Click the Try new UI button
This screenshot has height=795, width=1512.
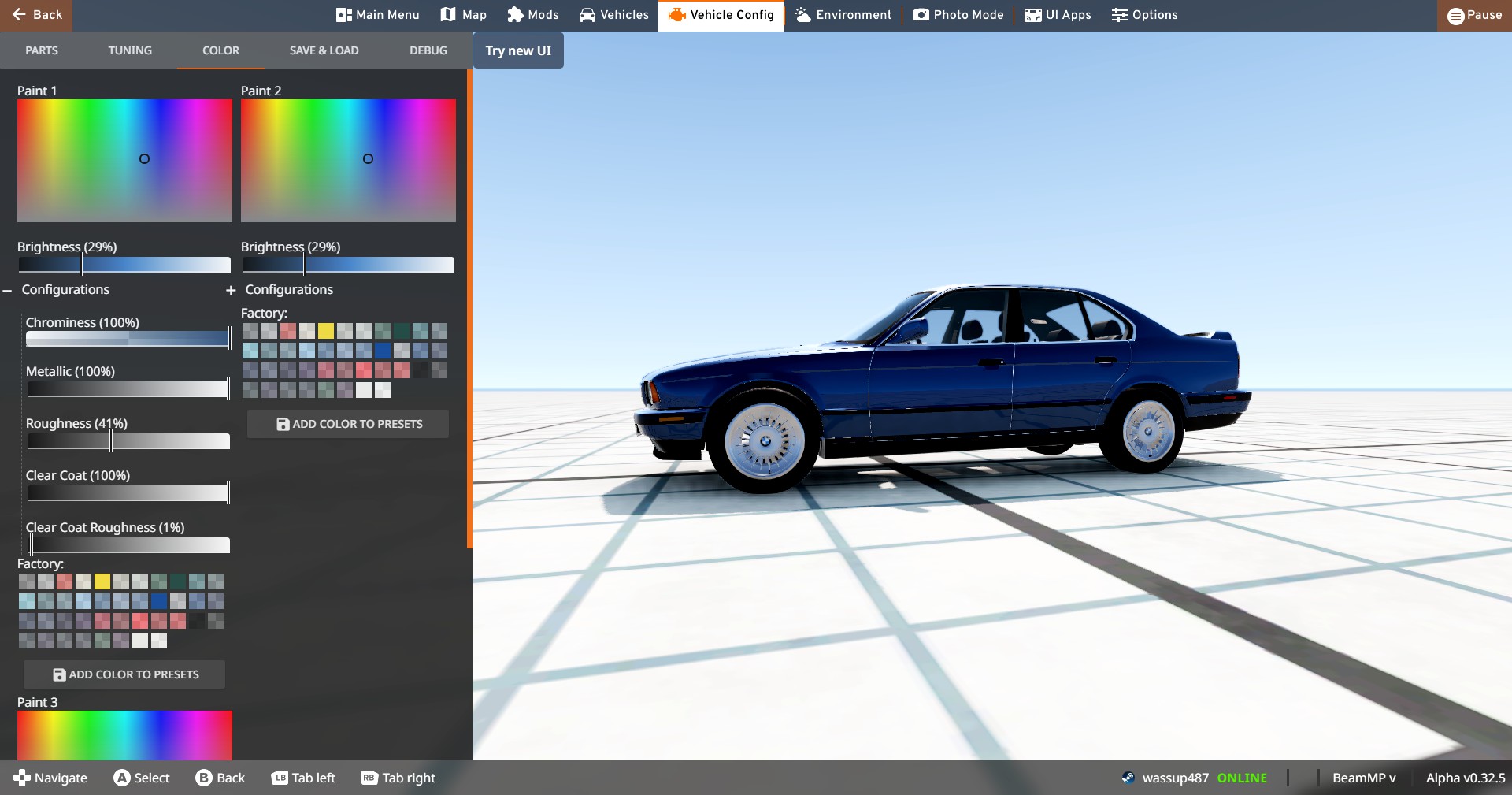click(x=518, y=50)
